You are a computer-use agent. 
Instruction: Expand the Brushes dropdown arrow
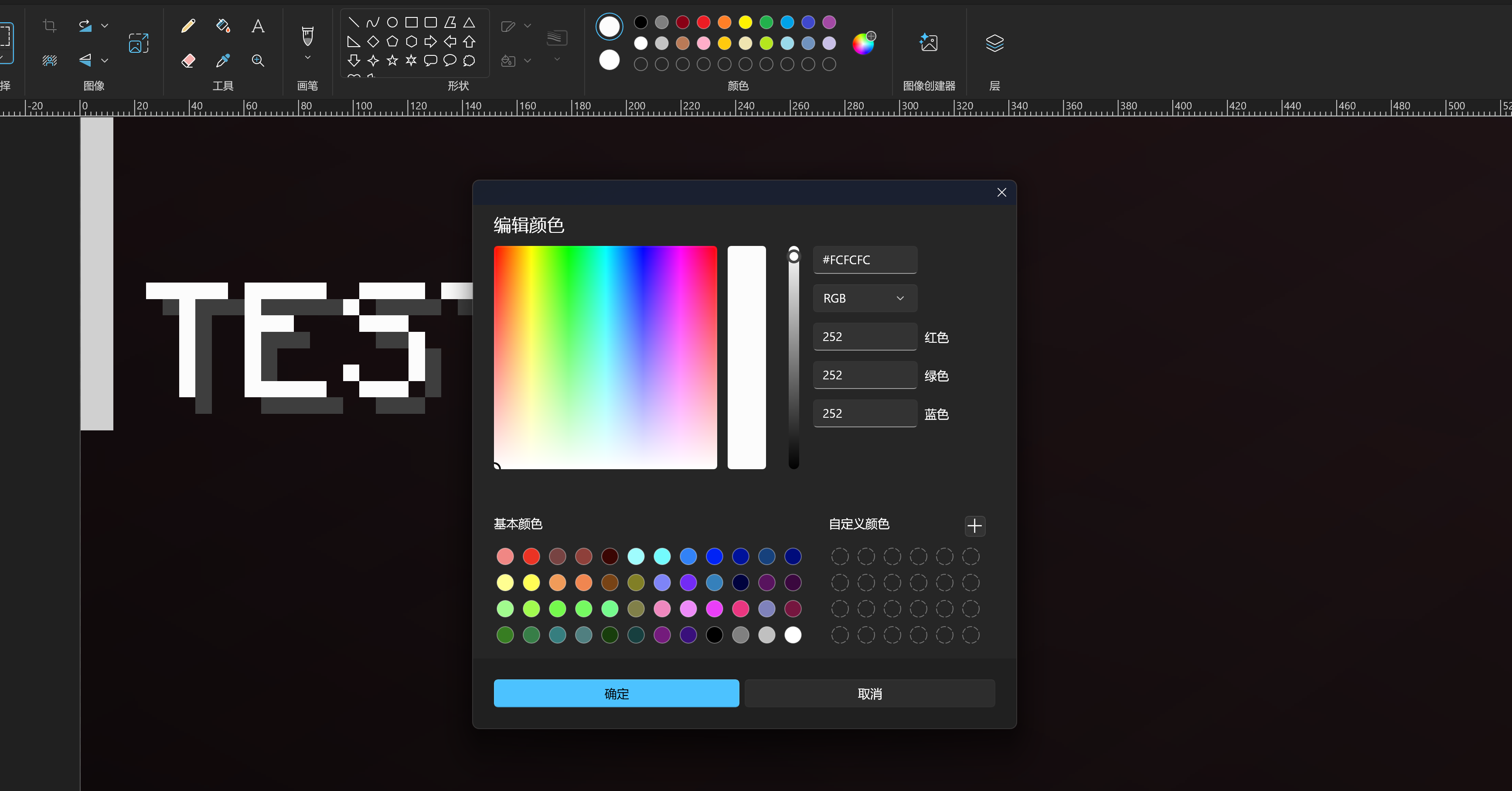coord(307,58)
